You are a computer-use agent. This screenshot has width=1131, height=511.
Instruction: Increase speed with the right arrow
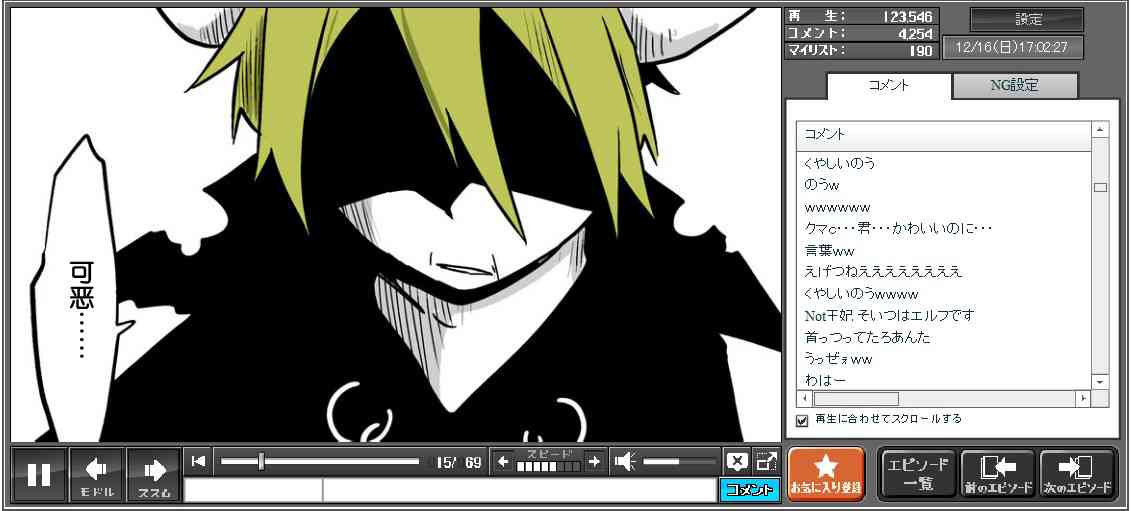click(594, 461)
